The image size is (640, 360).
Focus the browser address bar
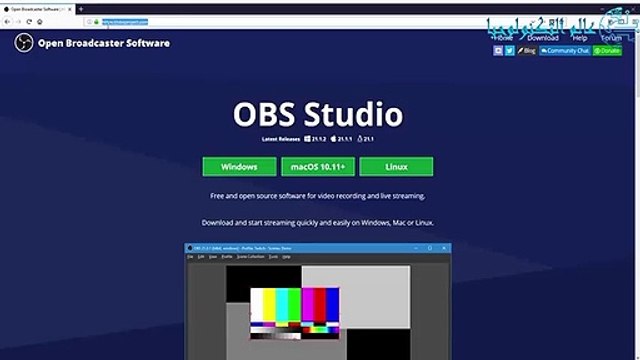pos(286,22)
